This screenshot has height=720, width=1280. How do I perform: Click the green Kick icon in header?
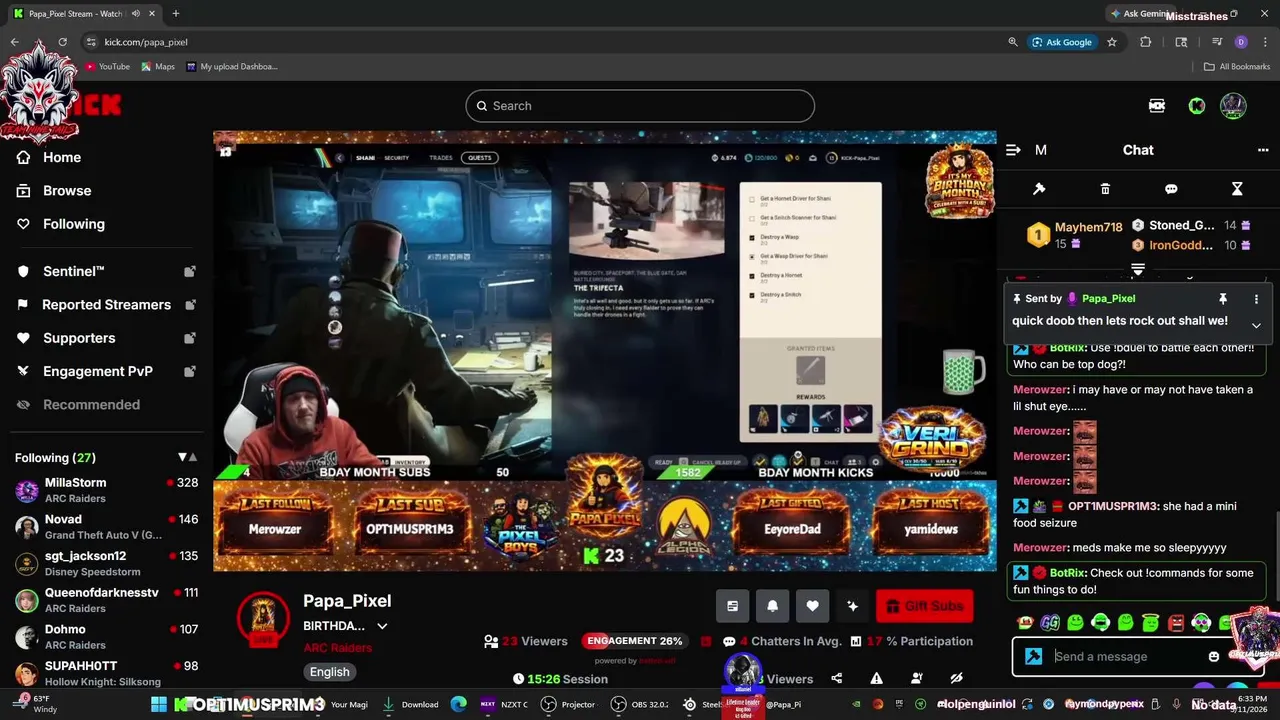click(x=1196, y=106)
